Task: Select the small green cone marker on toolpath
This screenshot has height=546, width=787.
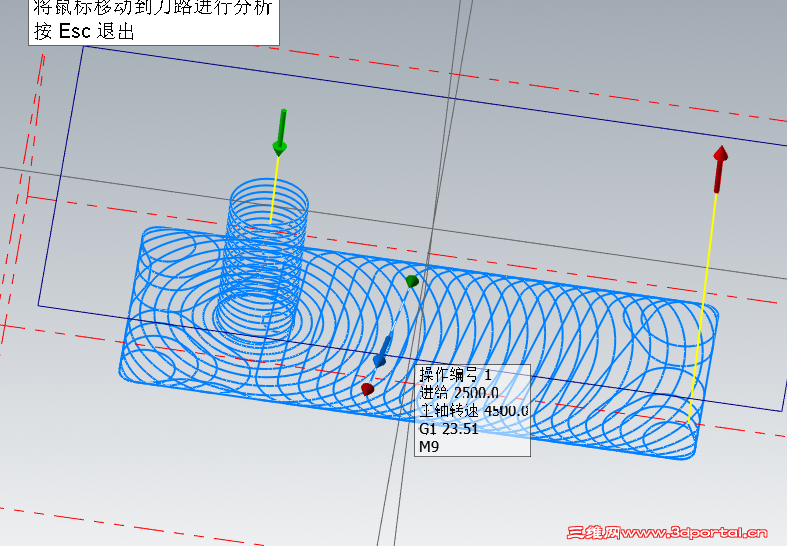Action: tap(412, 281)
